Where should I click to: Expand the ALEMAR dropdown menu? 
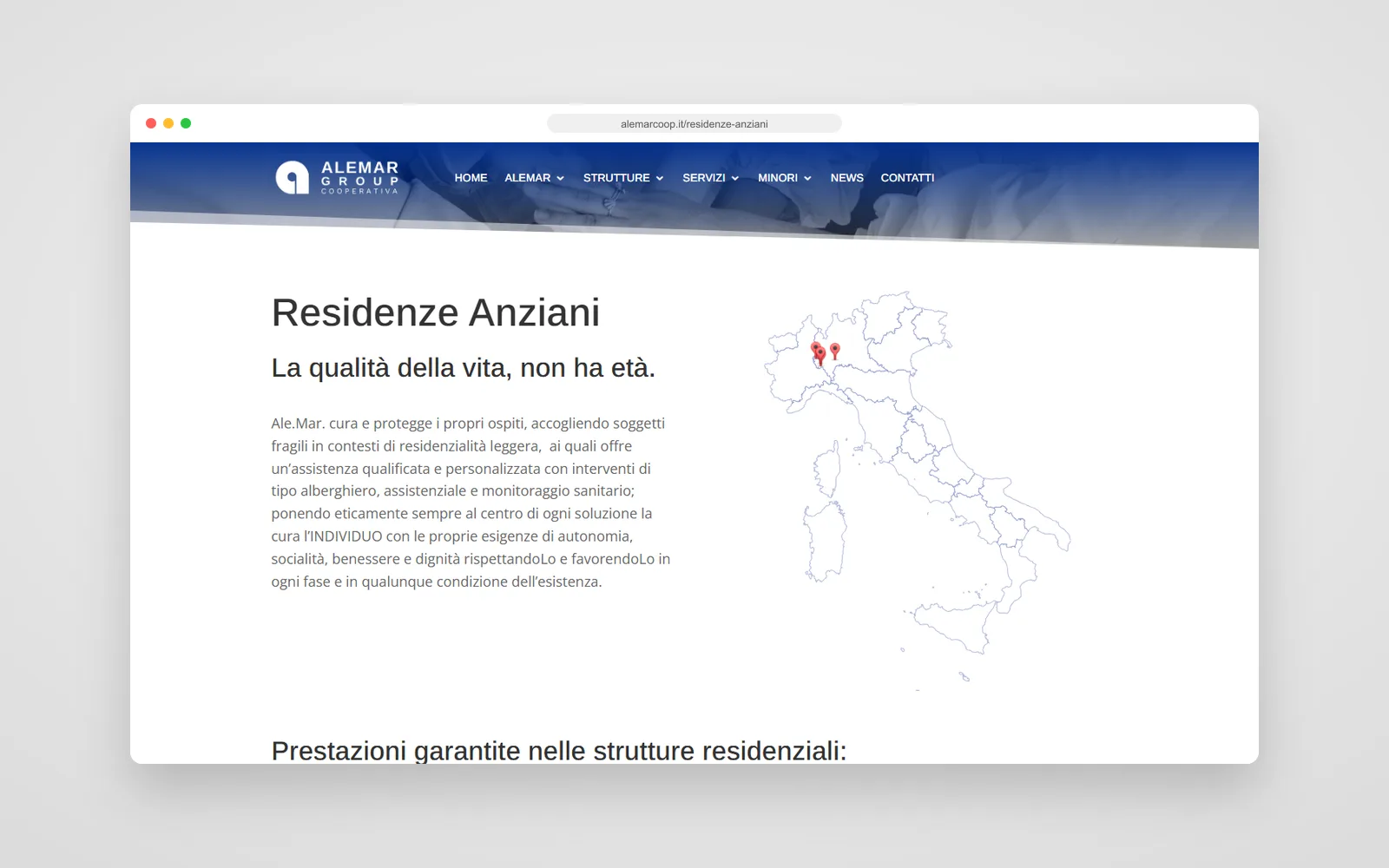tap(534, 178)
